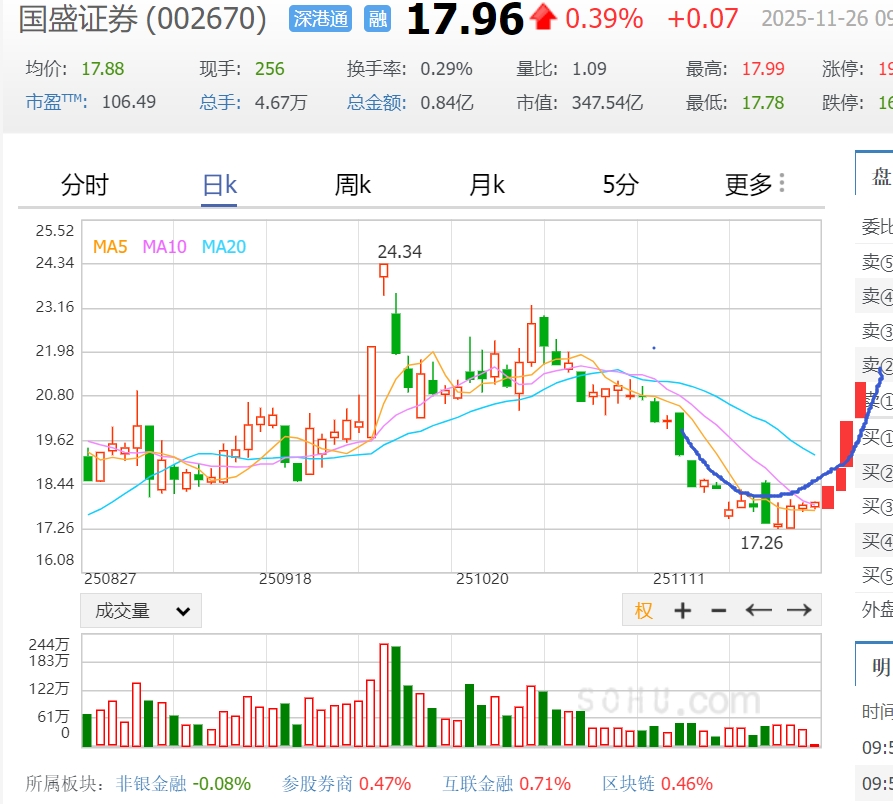This screenshot has width=893, height=804.
Task: Switch to 周k chart tab
Action: [x=353, y=185]
